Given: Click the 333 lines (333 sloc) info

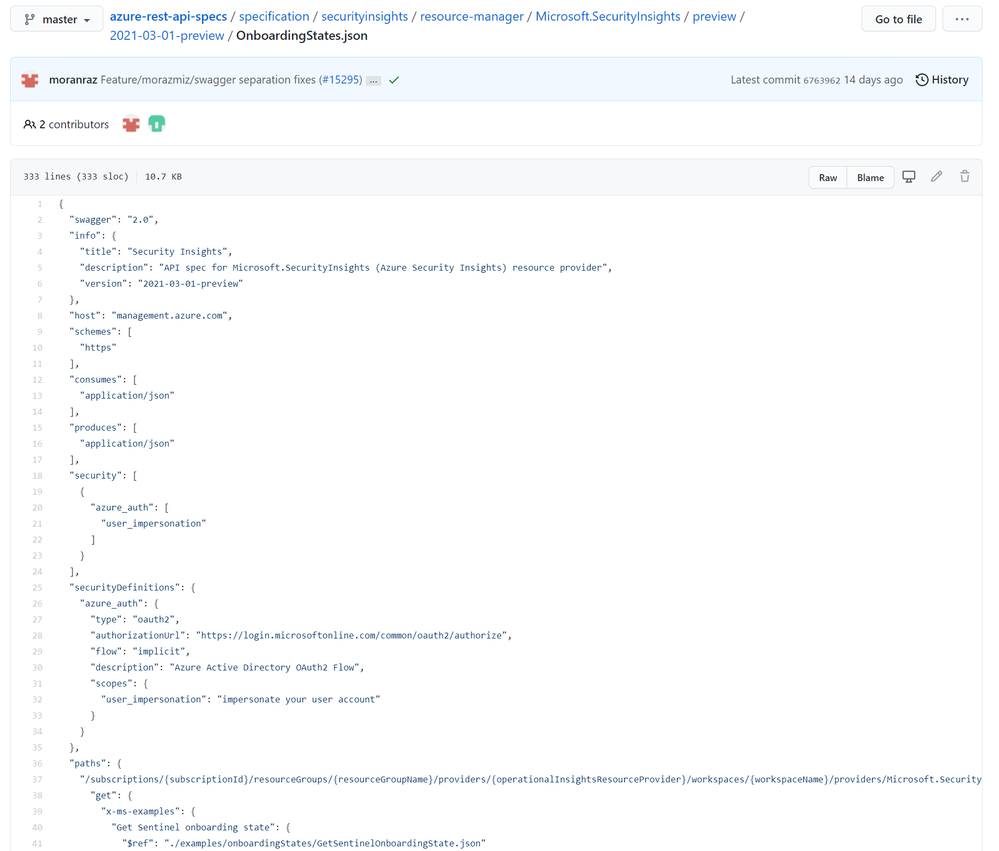Looking at the screenshot, I should pyautogui.click(x=76, y=177).
